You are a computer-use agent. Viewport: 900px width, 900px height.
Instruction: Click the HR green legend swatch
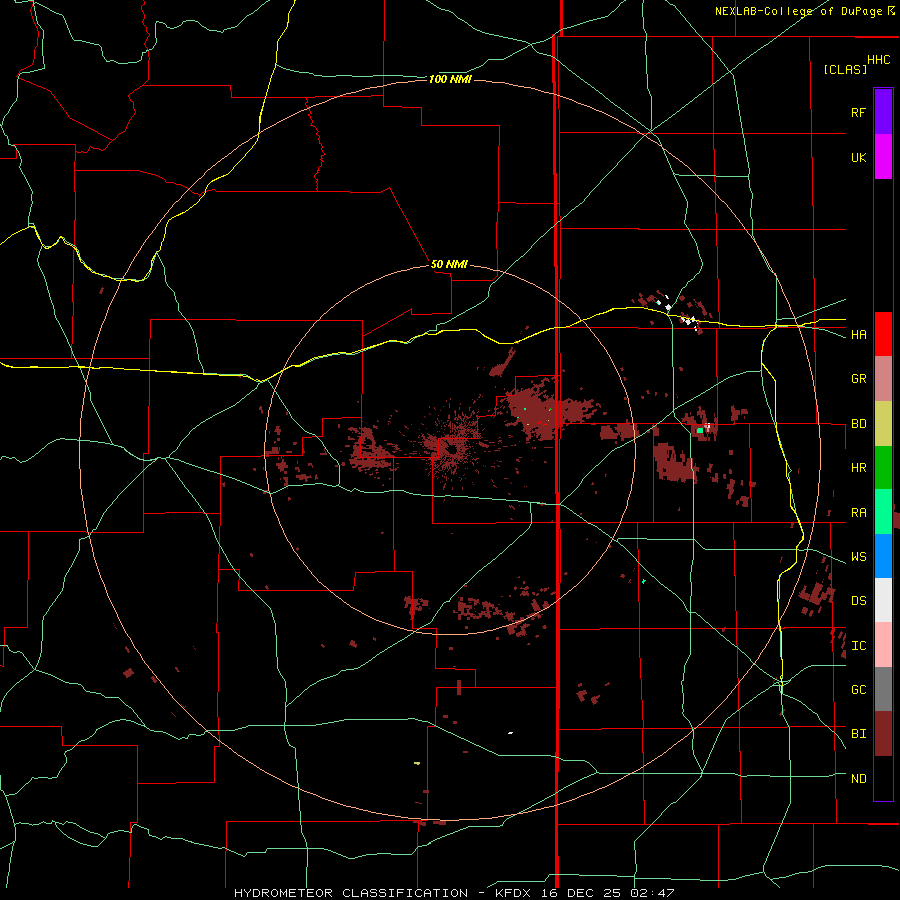tap(883, 468)
